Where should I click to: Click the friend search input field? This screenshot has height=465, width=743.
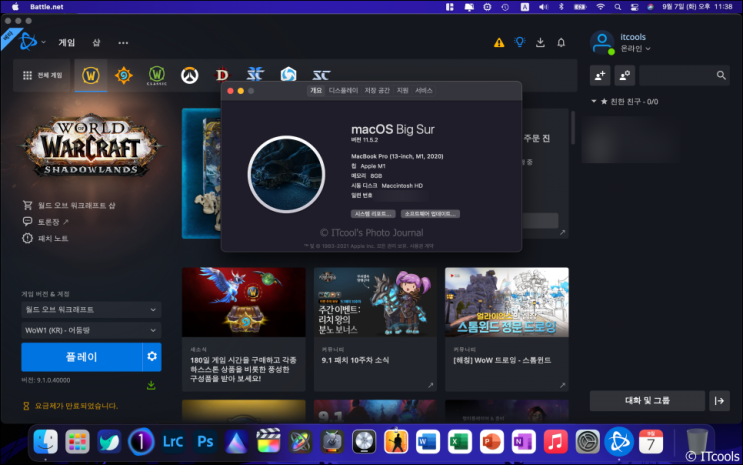684,75
